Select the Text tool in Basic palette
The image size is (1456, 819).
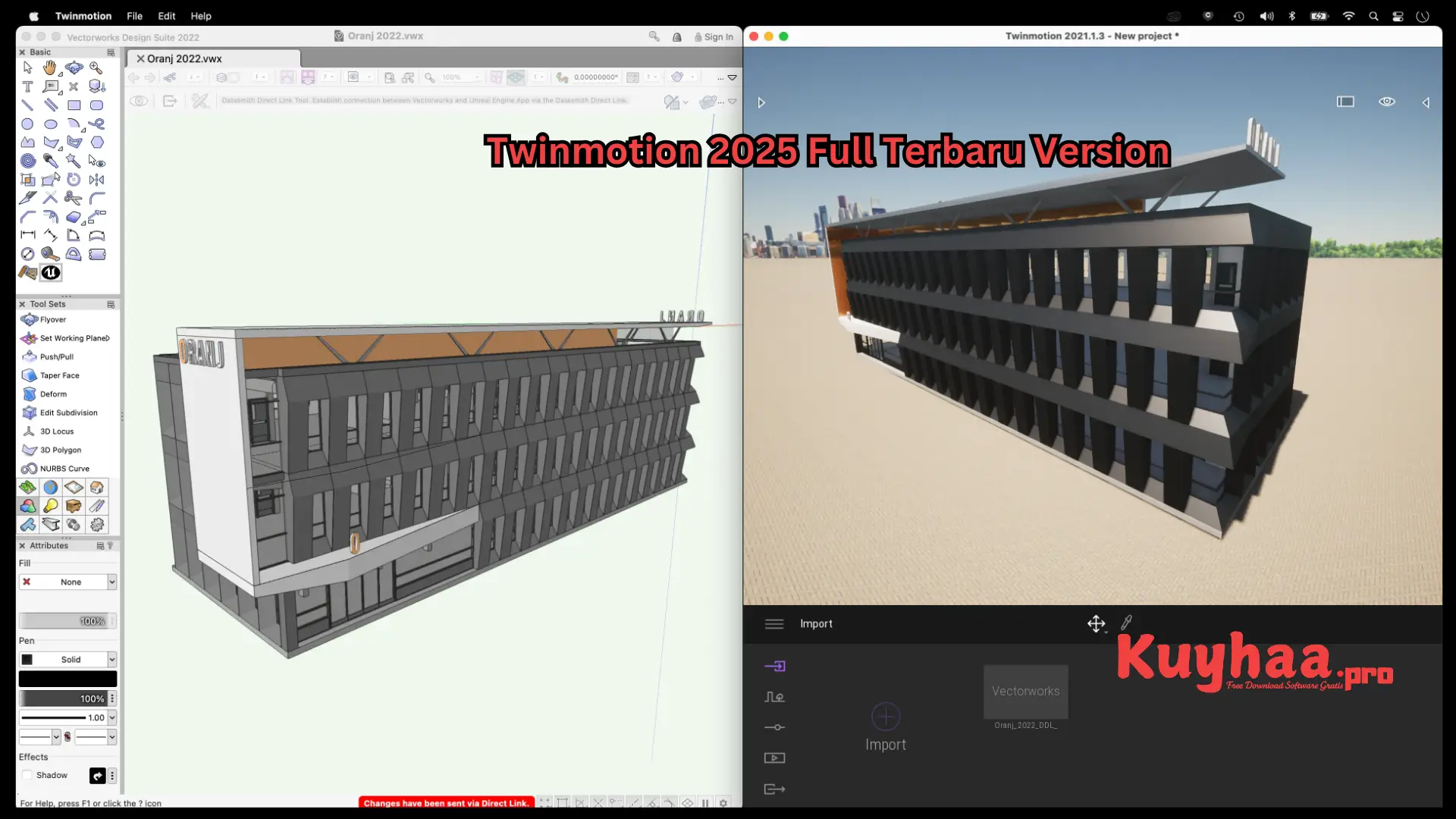pyautogui.click(x=28, y=86)
